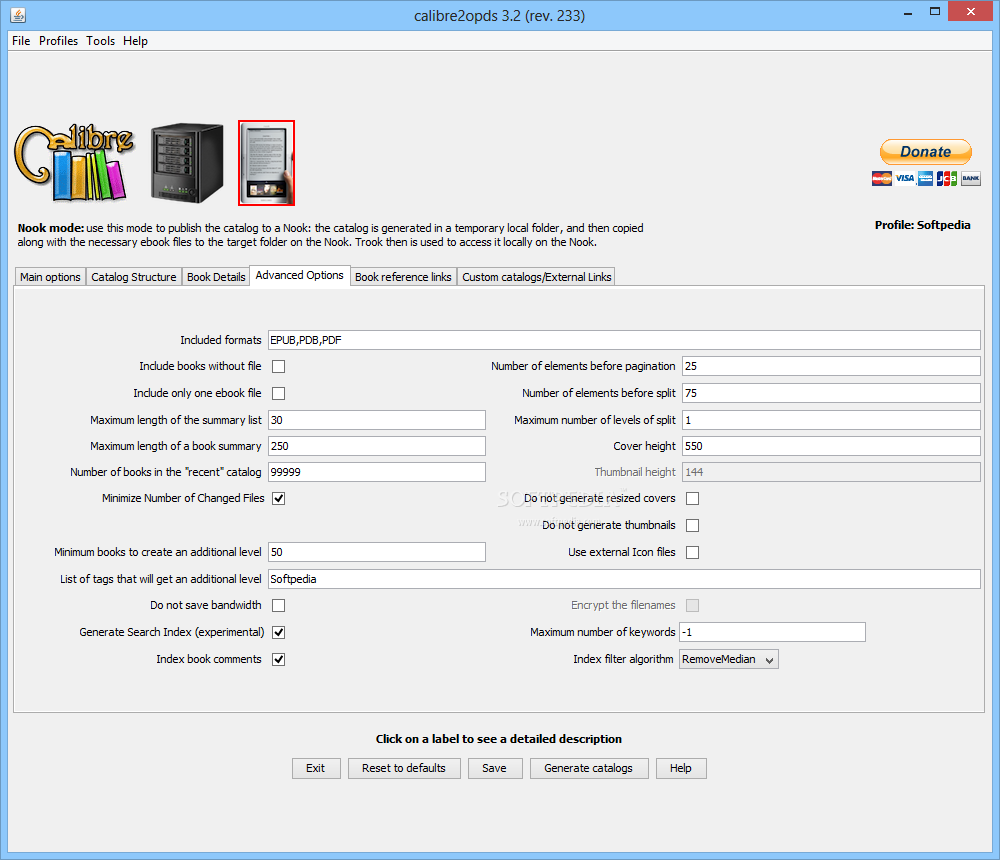This screenshot has width=1000, height=860.
Task: Uncheck Minimize Number of Changed Files
Action: [279, 498]
